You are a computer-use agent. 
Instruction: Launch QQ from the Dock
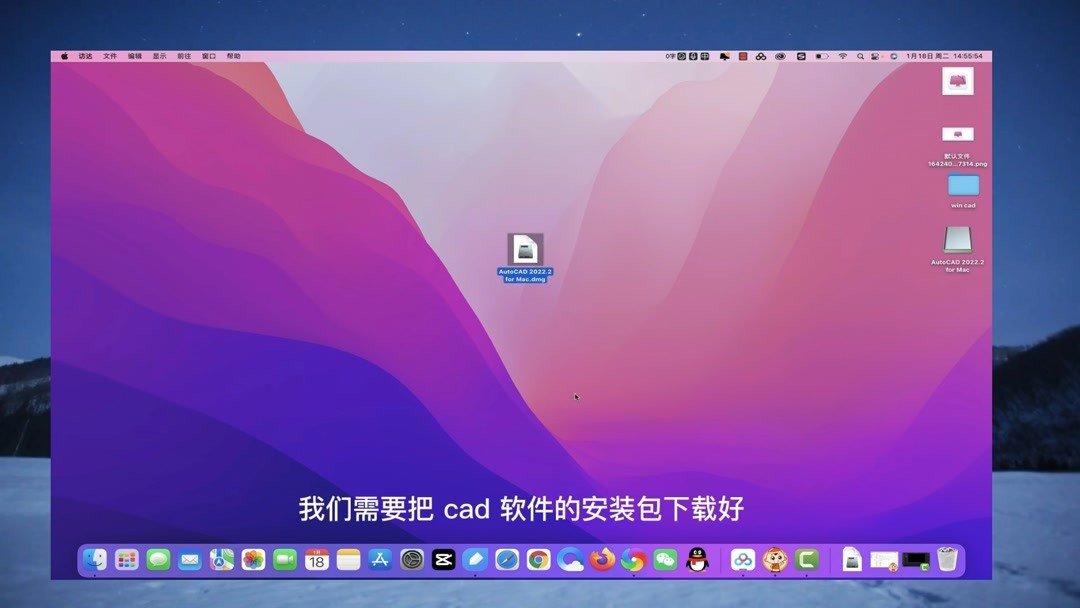(698, 560)
